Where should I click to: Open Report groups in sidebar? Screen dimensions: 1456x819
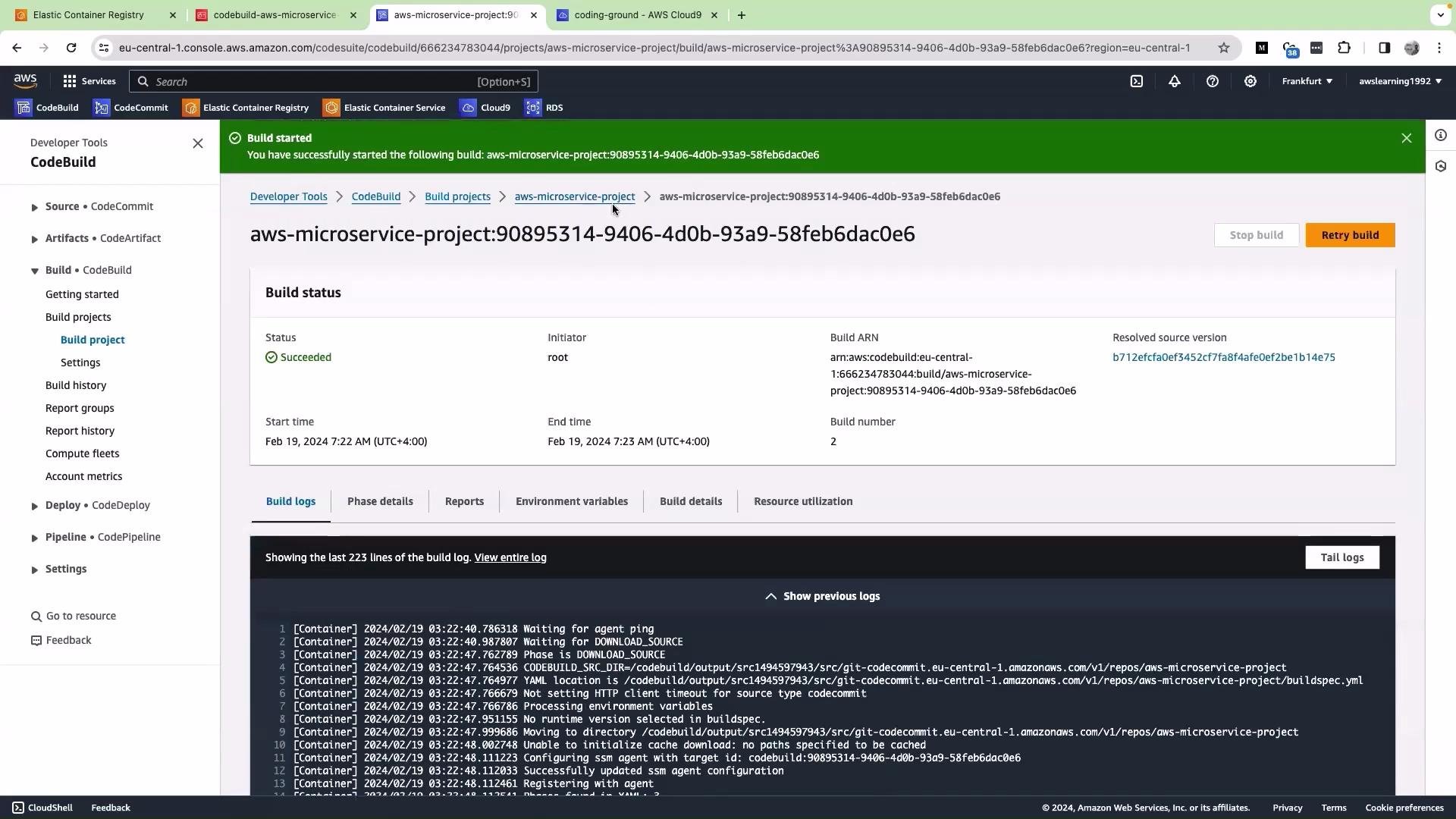coord(80,408)
